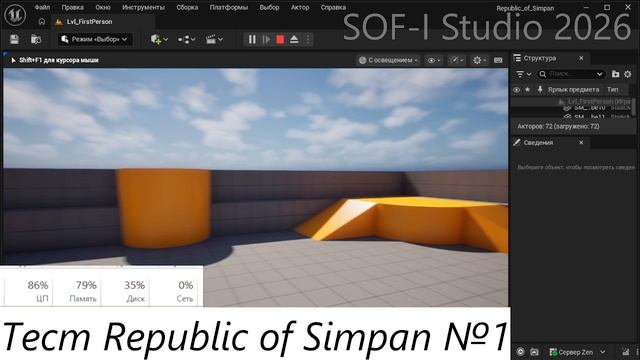Sort by Тип column header
Screen dimensions: 640x360
click(612, 89)
